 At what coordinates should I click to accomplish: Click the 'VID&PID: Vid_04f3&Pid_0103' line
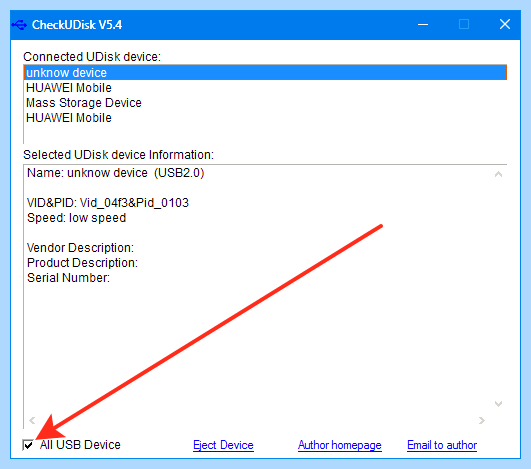[x=108, y=202]
